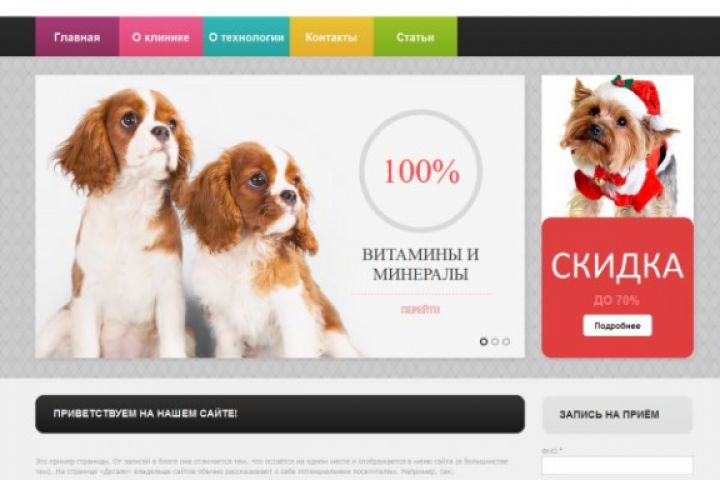Click the Приветствуем на нашем сайте bar
The width and height of the screenshot is (720, 480).
(280, 414)
